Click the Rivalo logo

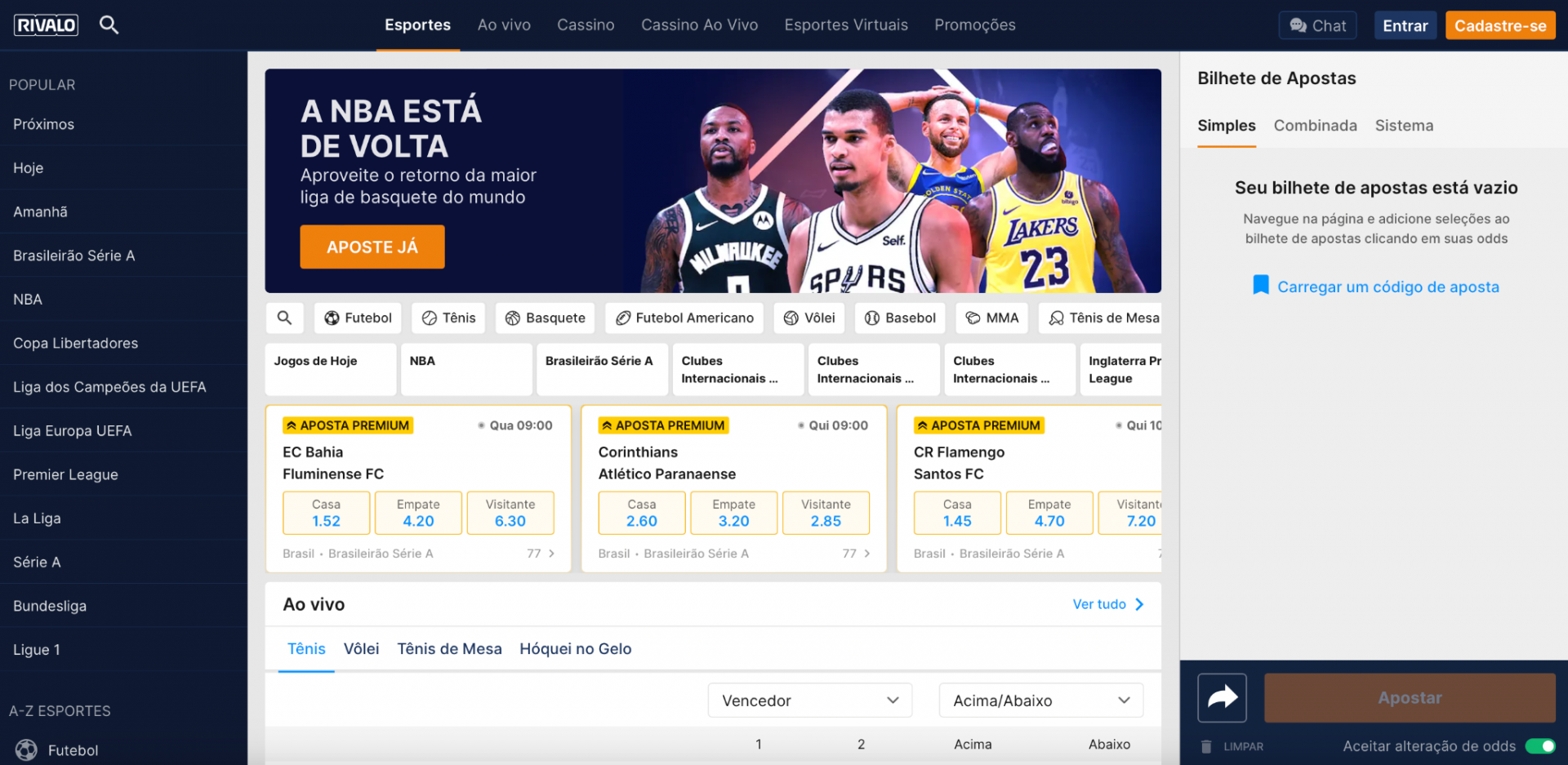coord(46,24)
